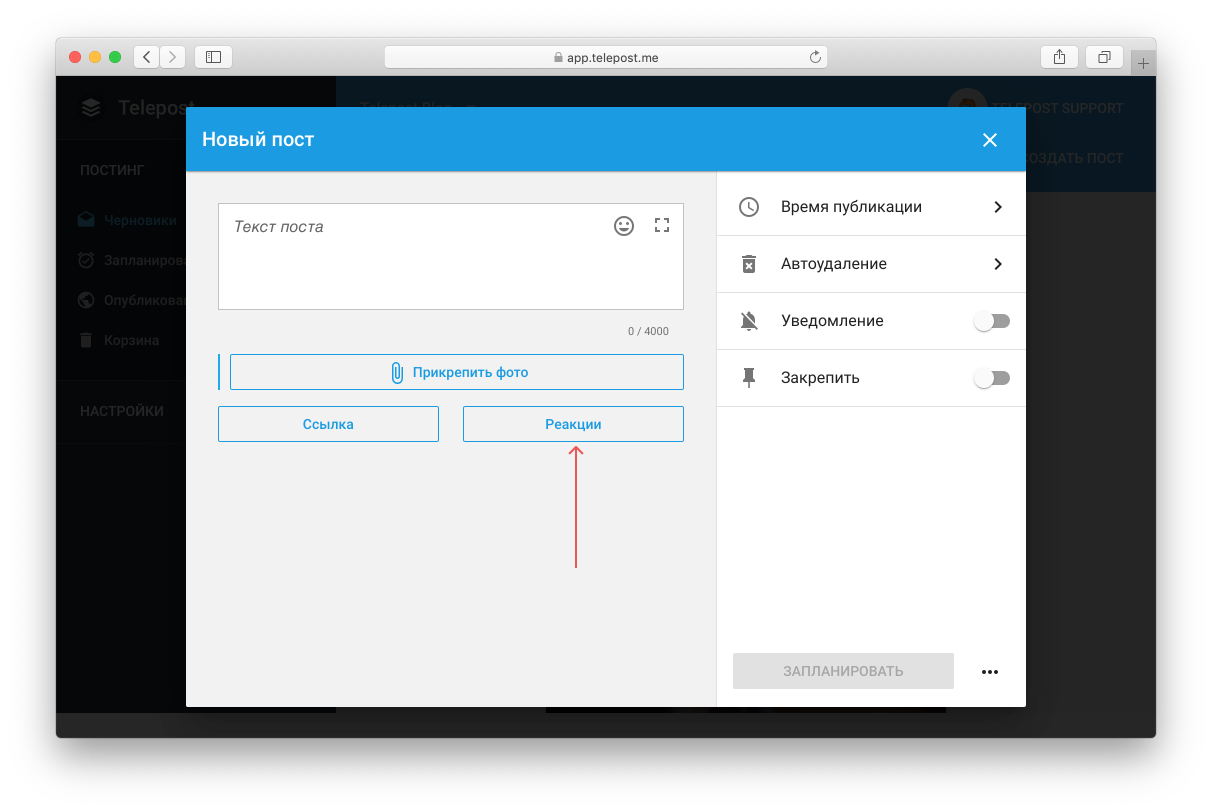Click the Запланировать button
Screen dimensions: 1212x812
click(843, 671)
